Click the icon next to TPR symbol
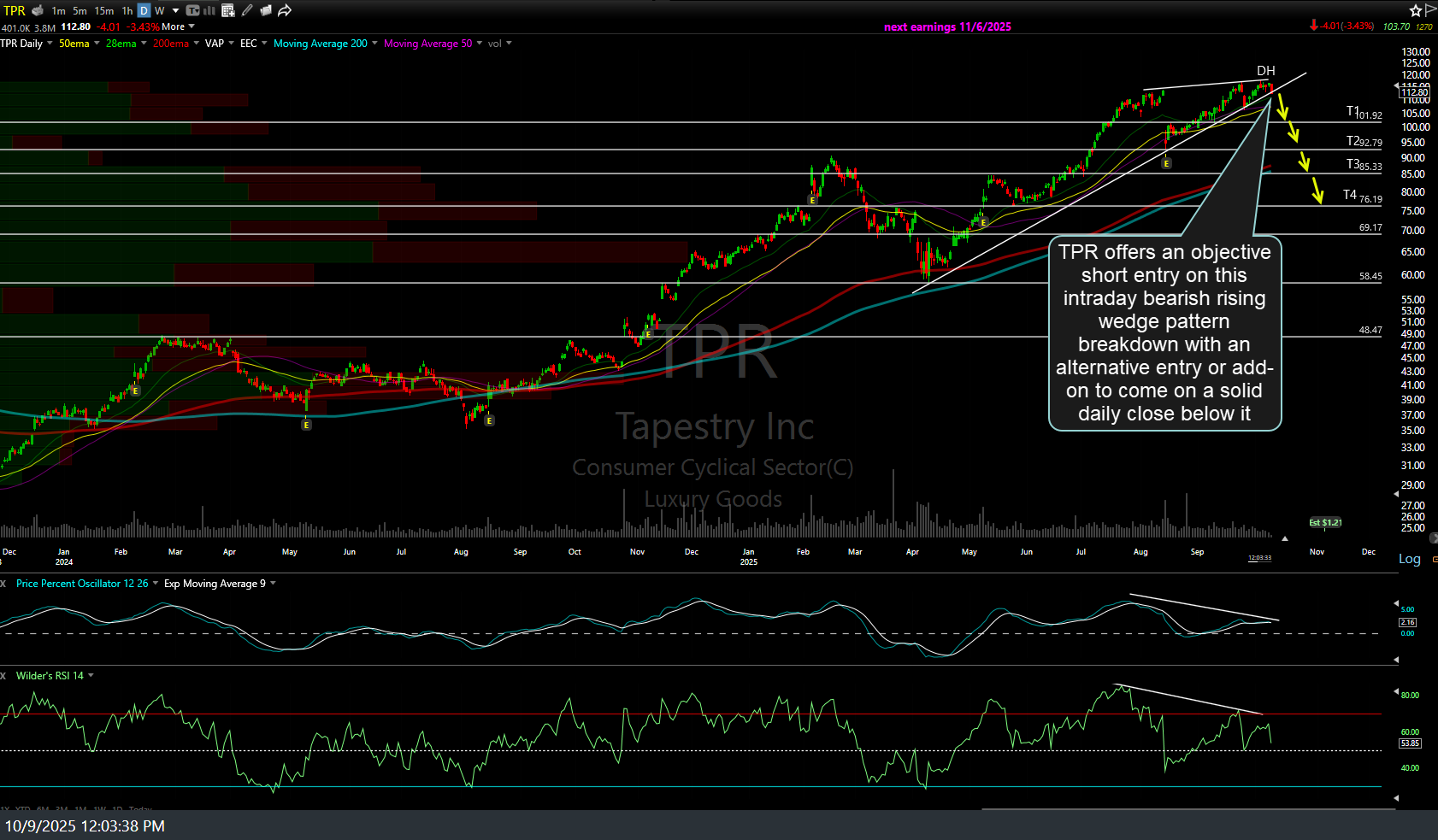Screen dimensions: 1438x840 (38, 10)
